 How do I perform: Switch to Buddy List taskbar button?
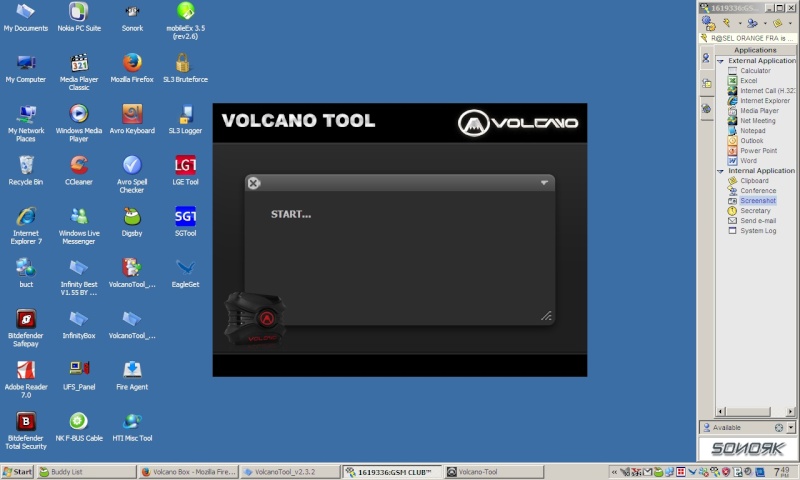[87, 472]
